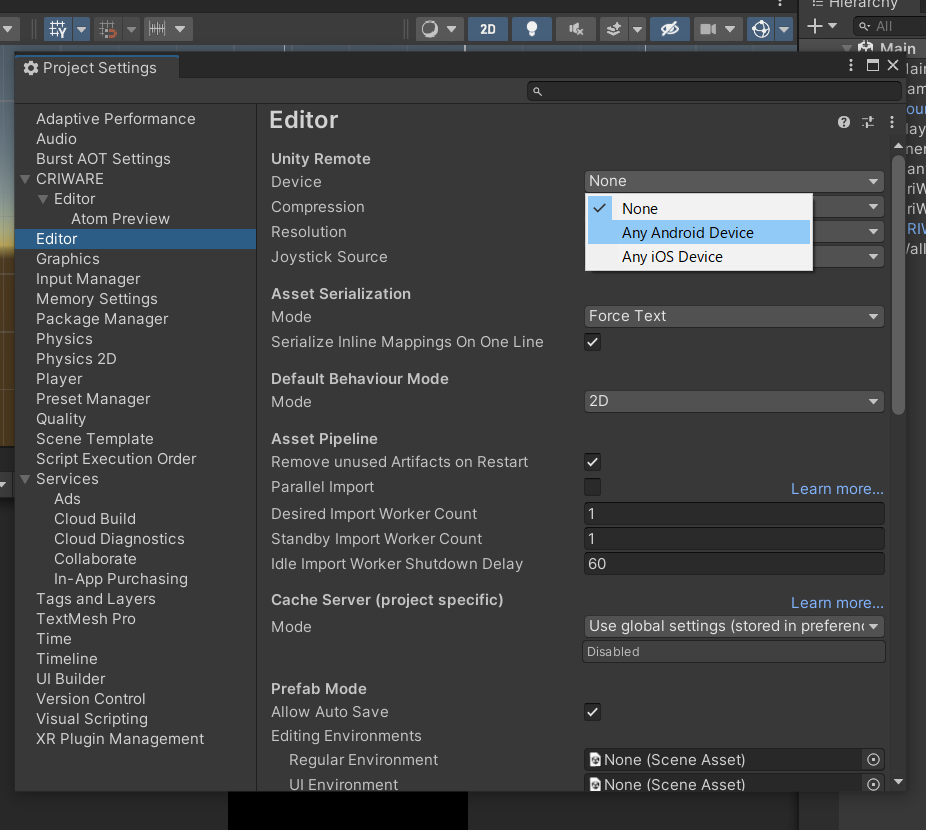
Task: Open Adaptive Performance settings
Action: pos(116,119)
